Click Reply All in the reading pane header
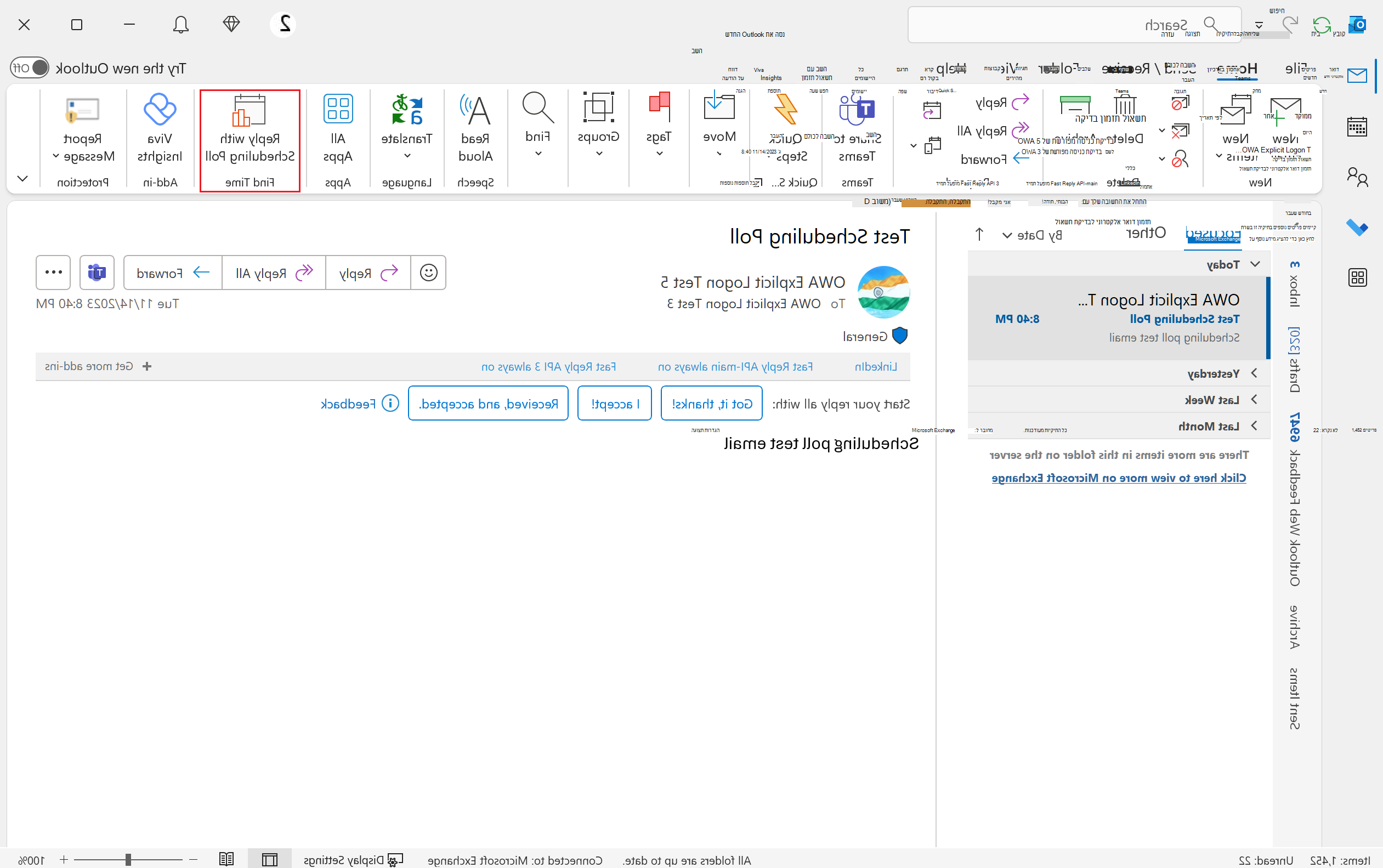The image size is (1383, 868). click(274, 273)
